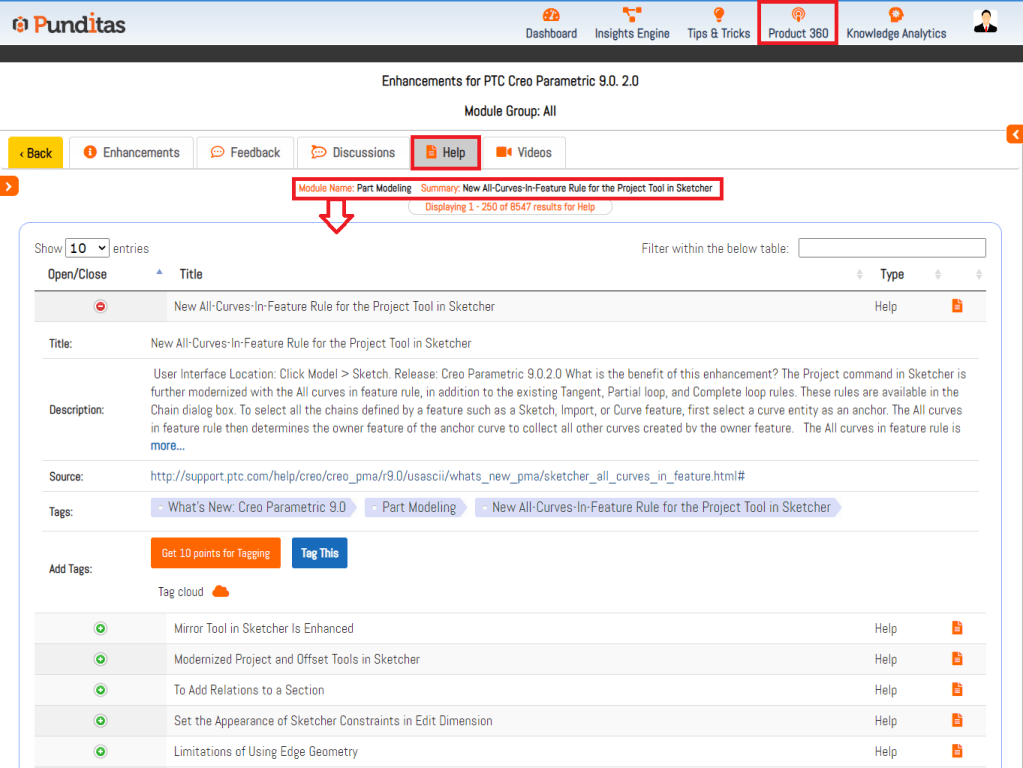Click document icon for Limitations of Using Edge Geometry
The width and height of the screenshot is (1023, 768).
click(x=957, y=751)
